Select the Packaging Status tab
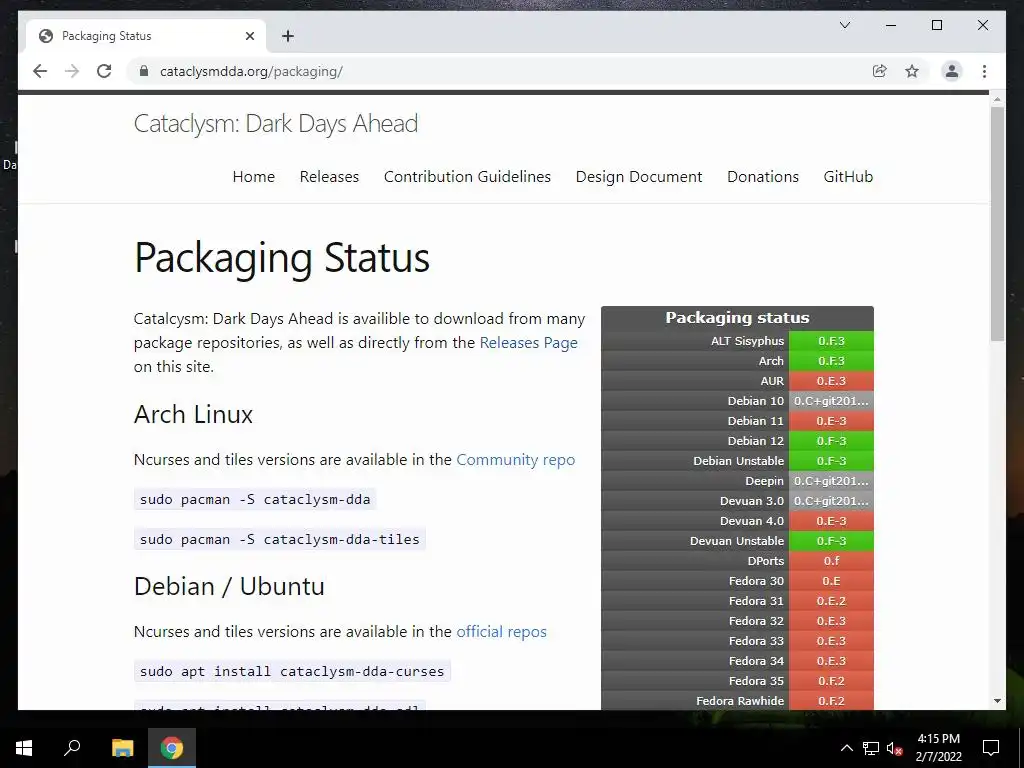This screenshot has height=768, width=1024. pos(146,36)
